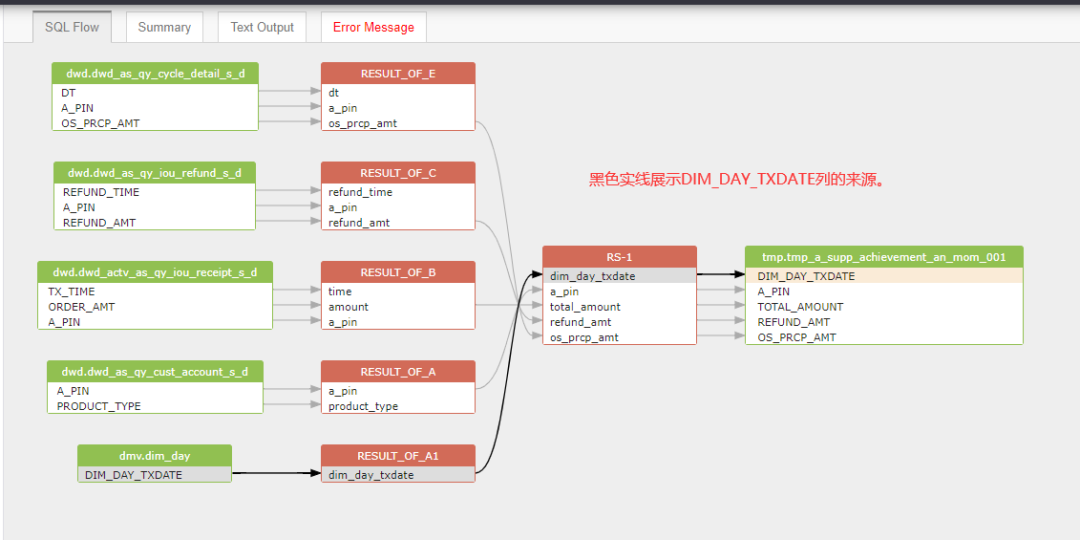
Task: Select PRODUCT_TYPE column in cust_account table
Action: [x=155, y=405]
